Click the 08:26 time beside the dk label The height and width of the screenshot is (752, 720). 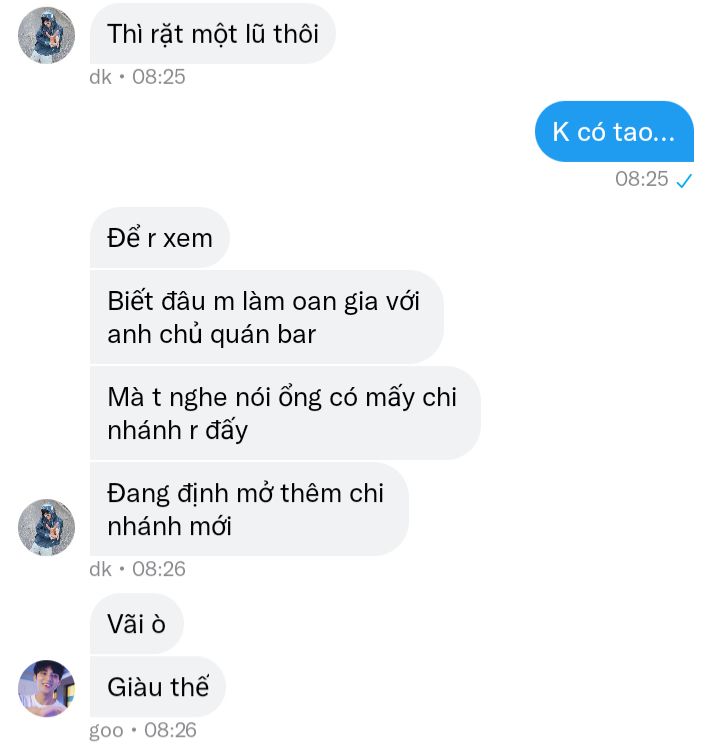(x=159, y=569)
